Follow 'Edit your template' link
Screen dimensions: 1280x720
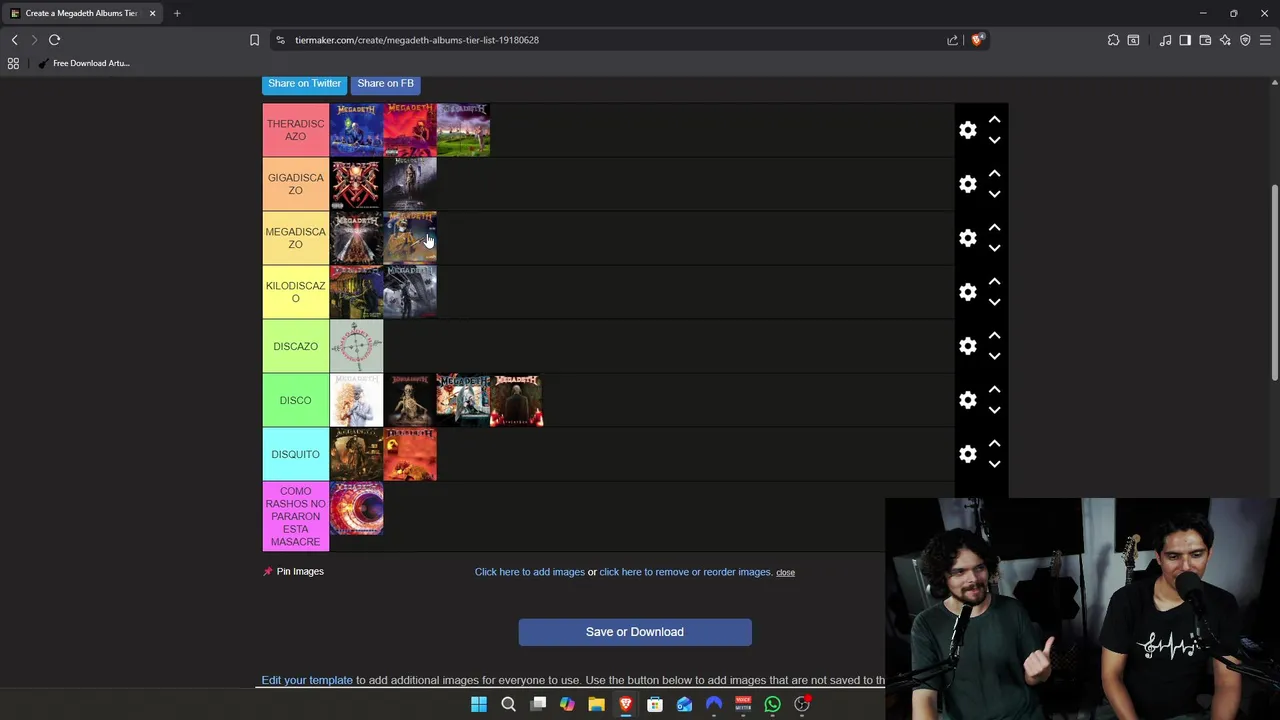(307, 680)
